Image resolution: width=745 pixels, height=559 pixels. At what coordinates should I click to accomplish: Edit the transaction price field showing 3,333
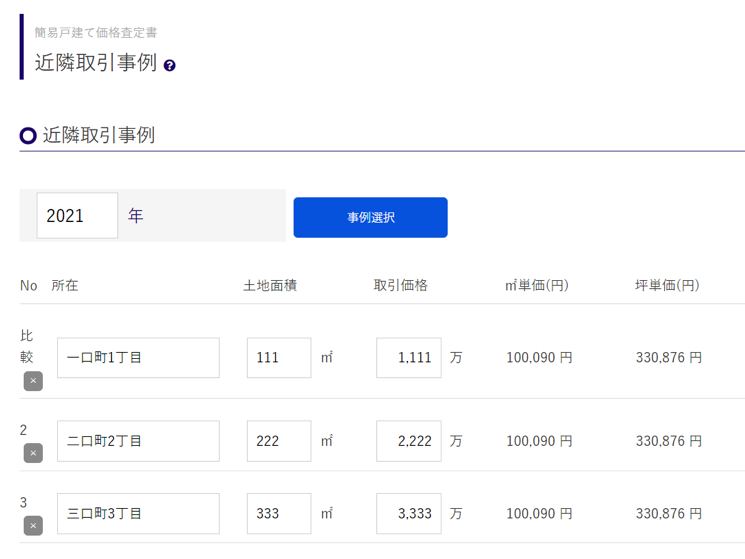[x=409, y=514]
